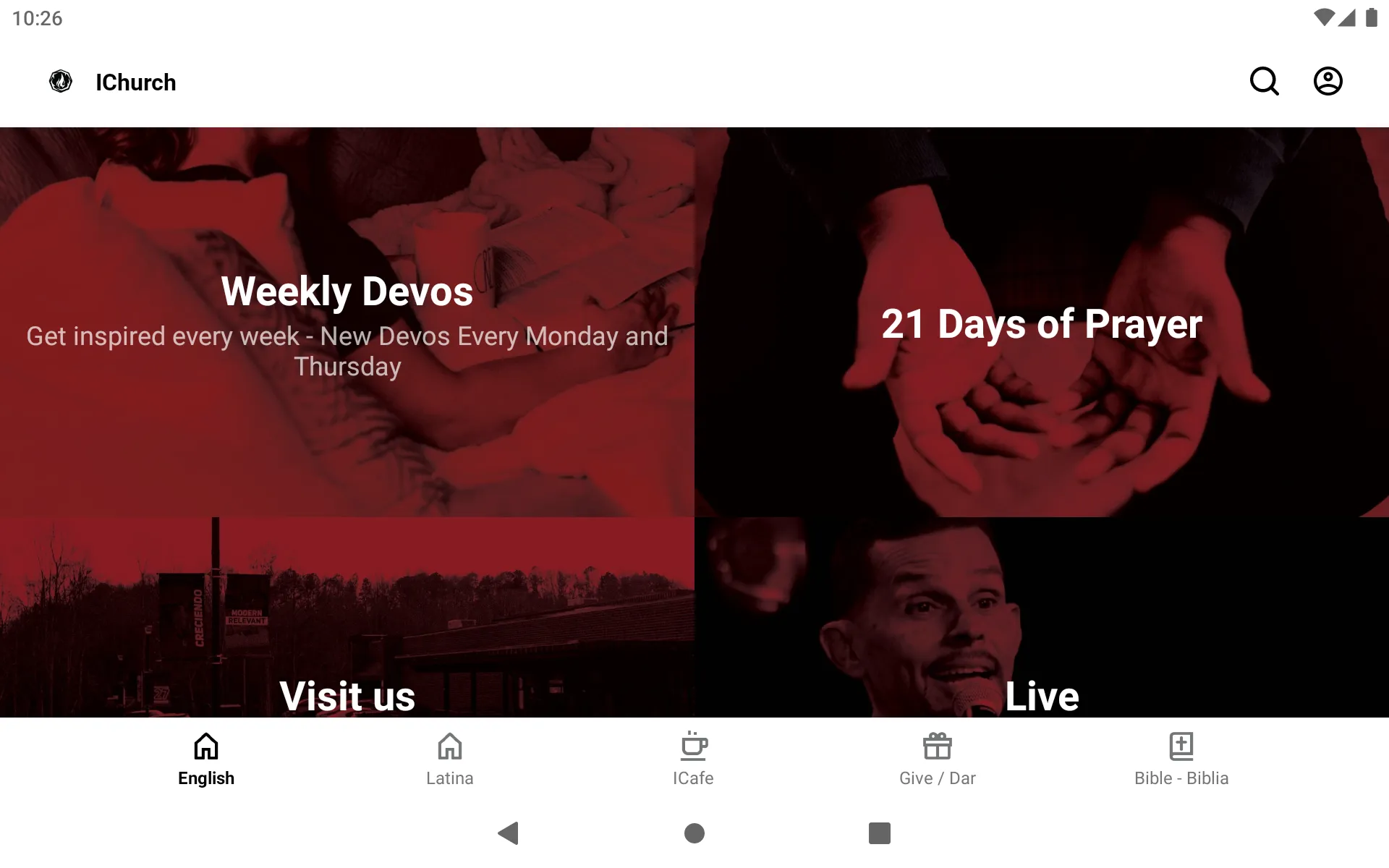Switch to the Latina tab
Screen dimensions: 1389x868
(449, 758)
